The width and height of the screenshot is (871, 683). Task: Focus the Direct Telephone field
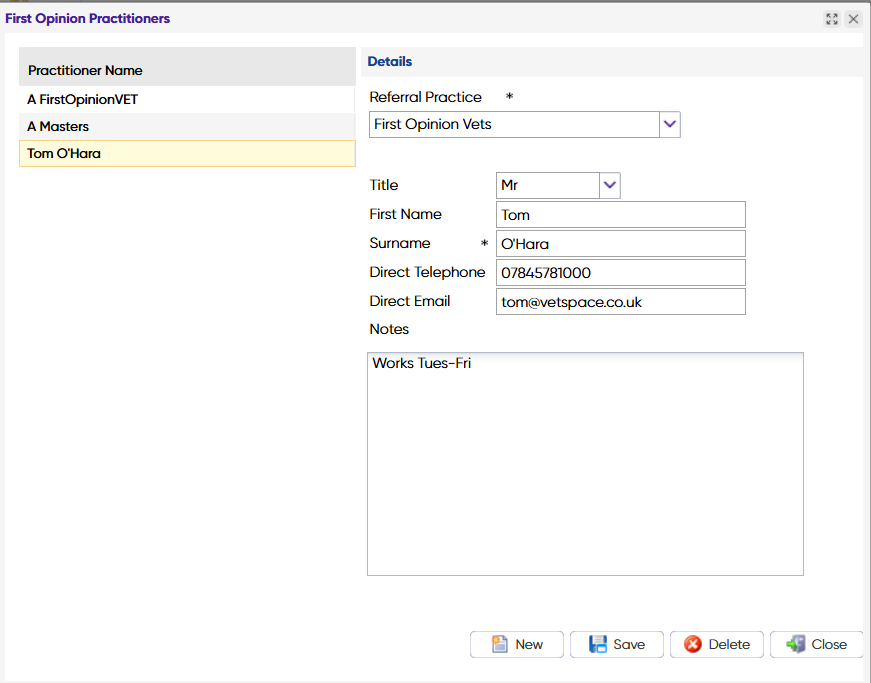[x=620, y=273]
